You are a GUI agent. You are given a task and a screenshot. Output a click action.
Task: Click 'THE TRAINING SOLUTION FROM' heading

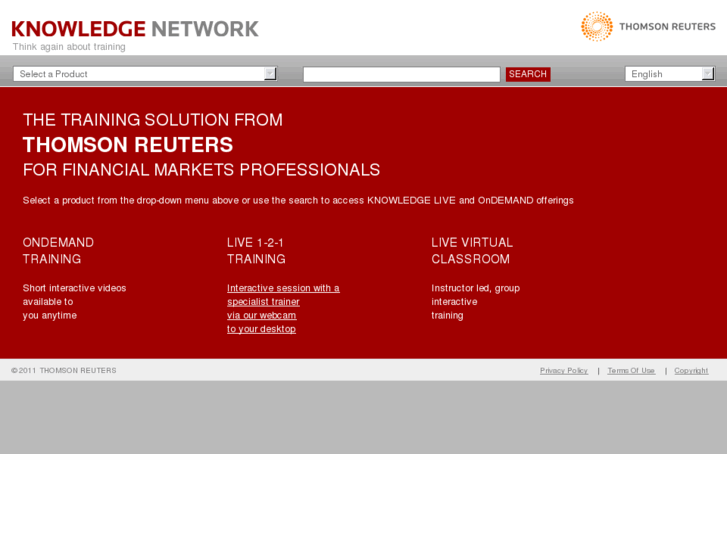153,120
